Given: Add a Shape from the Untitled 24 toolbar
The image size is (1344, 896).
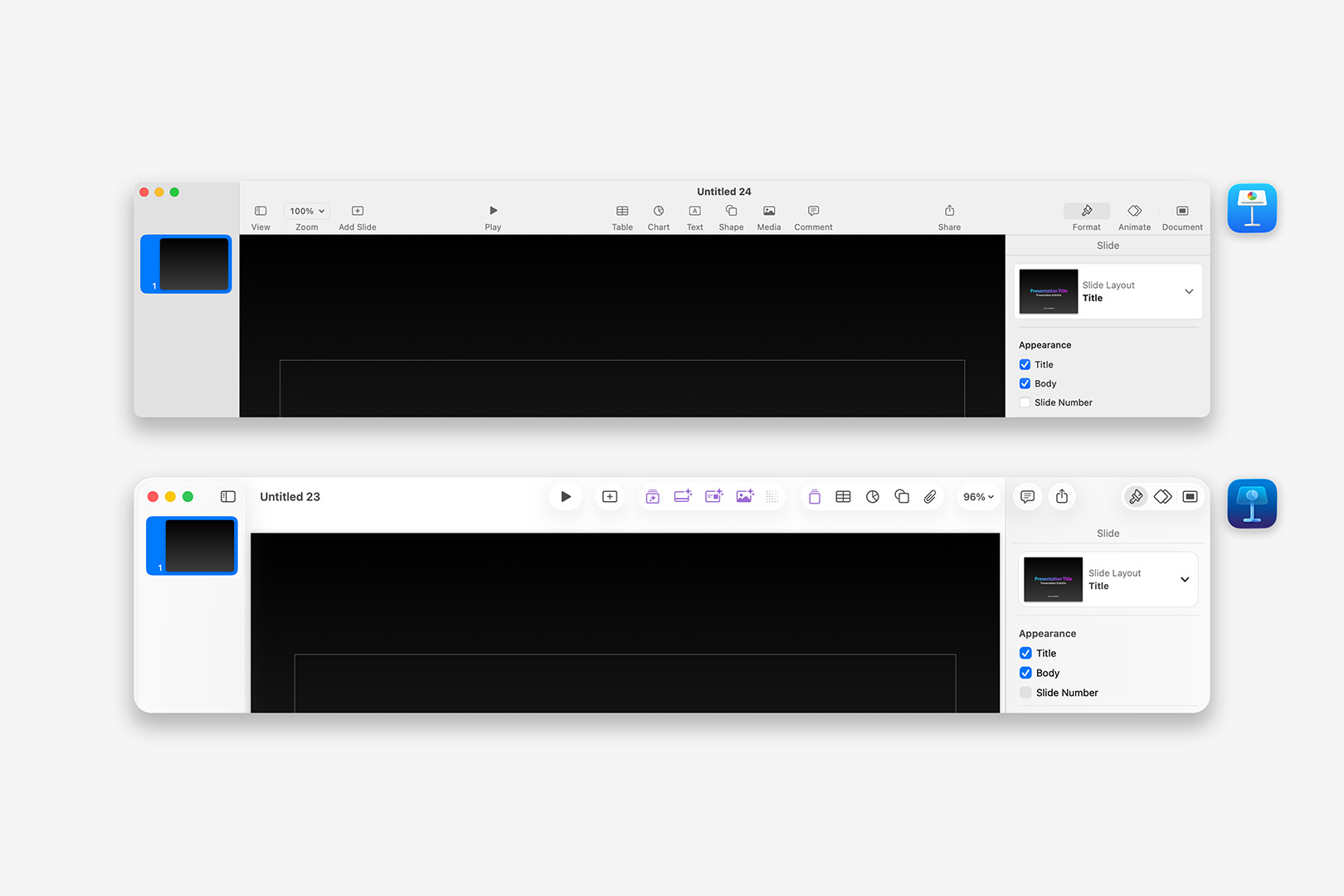Looking at the screenshot, I should [x=731, y=216].
